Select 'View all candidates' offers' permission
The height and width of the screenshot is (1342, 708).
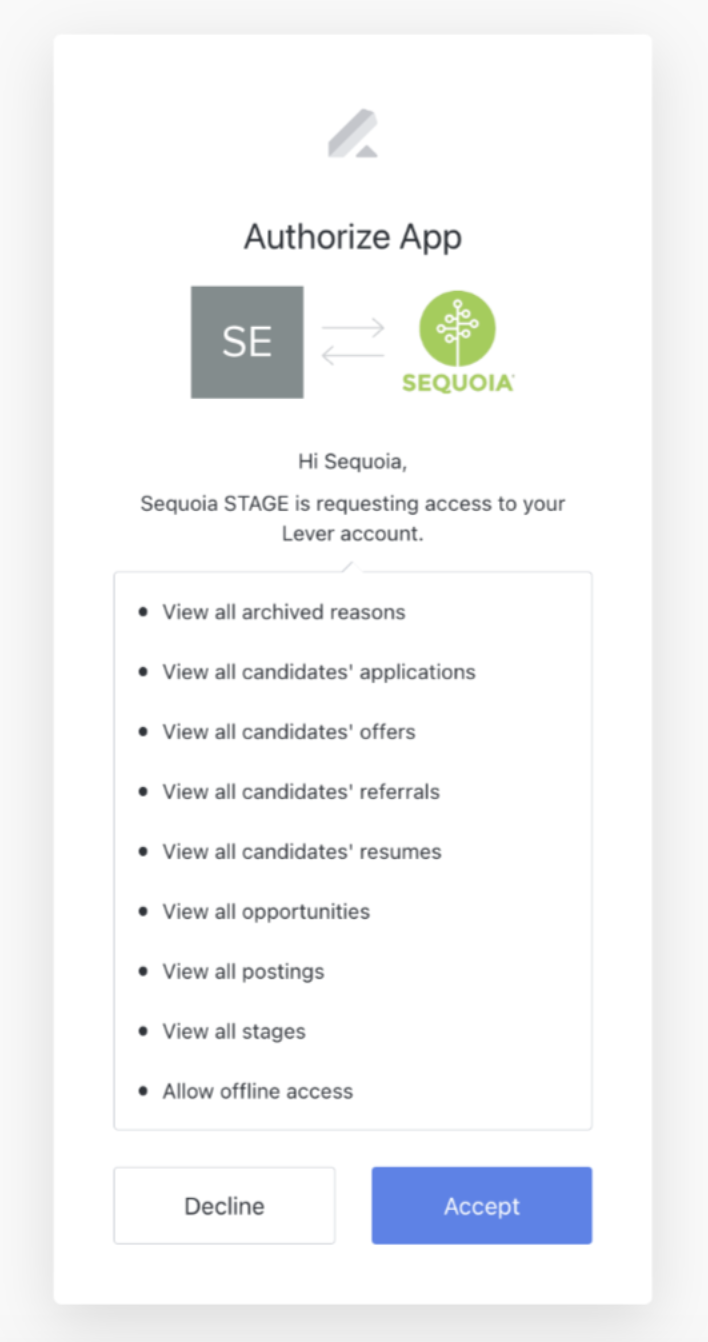(289, 731)
